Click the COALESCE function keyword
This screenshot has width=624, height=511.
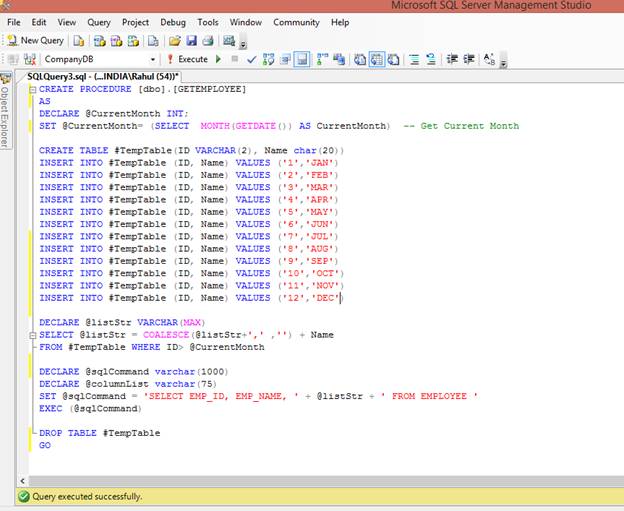point(166,335)
